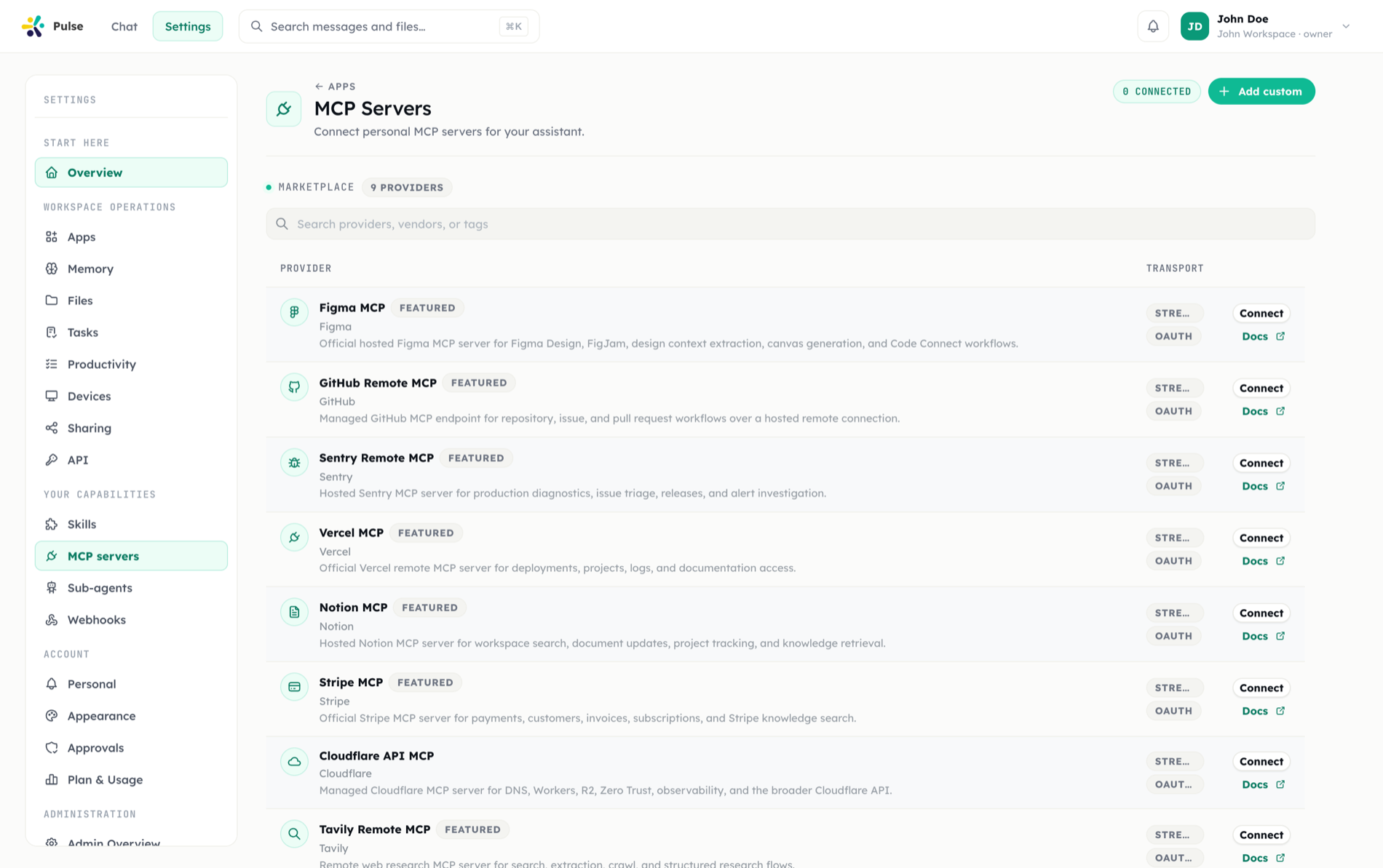Viewport: 1383px width, 868px height.
Task: Click the search providers input field
Action: [790, 224]
